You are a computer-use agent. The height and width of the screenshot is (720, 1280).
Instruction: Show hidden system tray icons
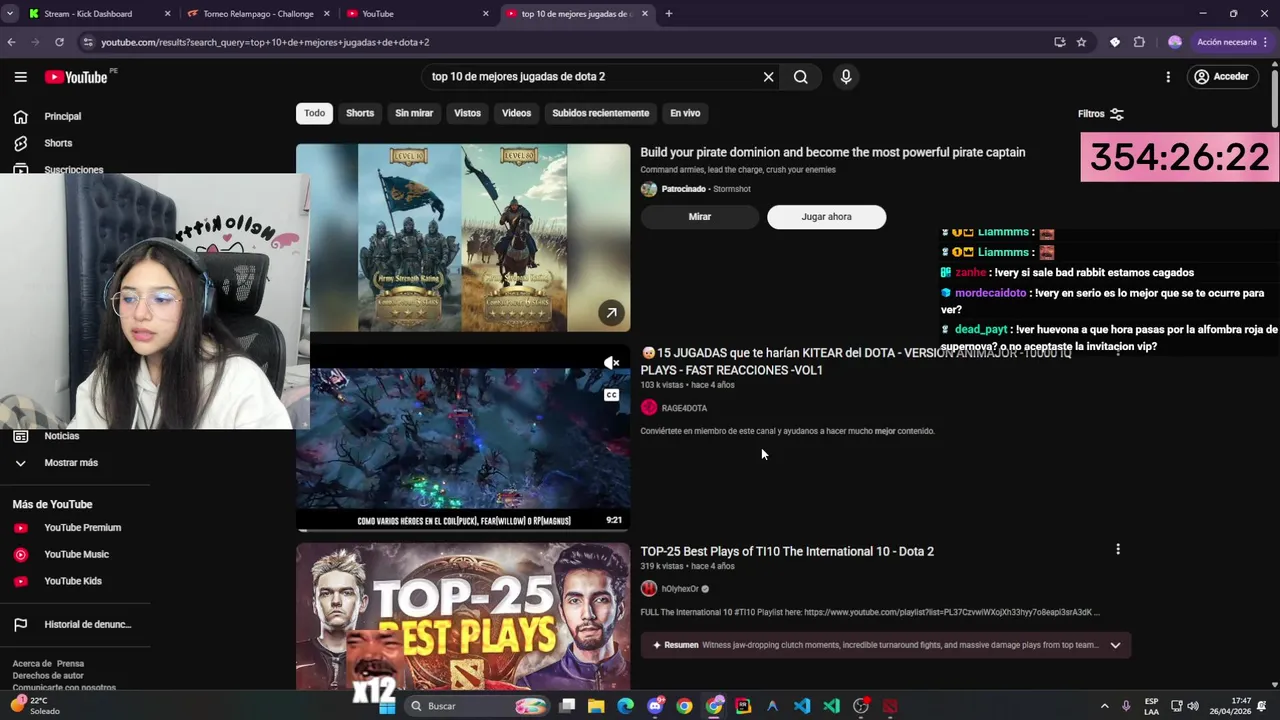point(1104,706)
